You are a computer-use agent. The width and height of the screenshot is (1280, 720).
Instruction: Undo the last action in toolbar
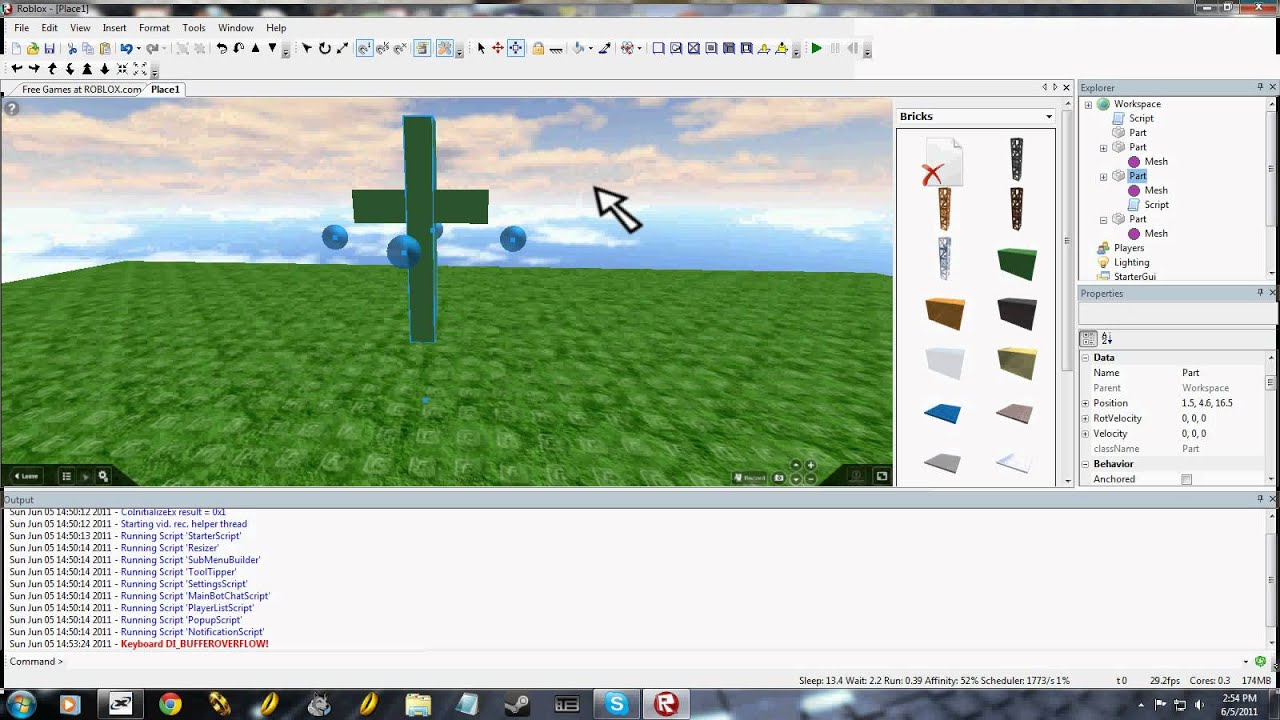click(126, 48)
